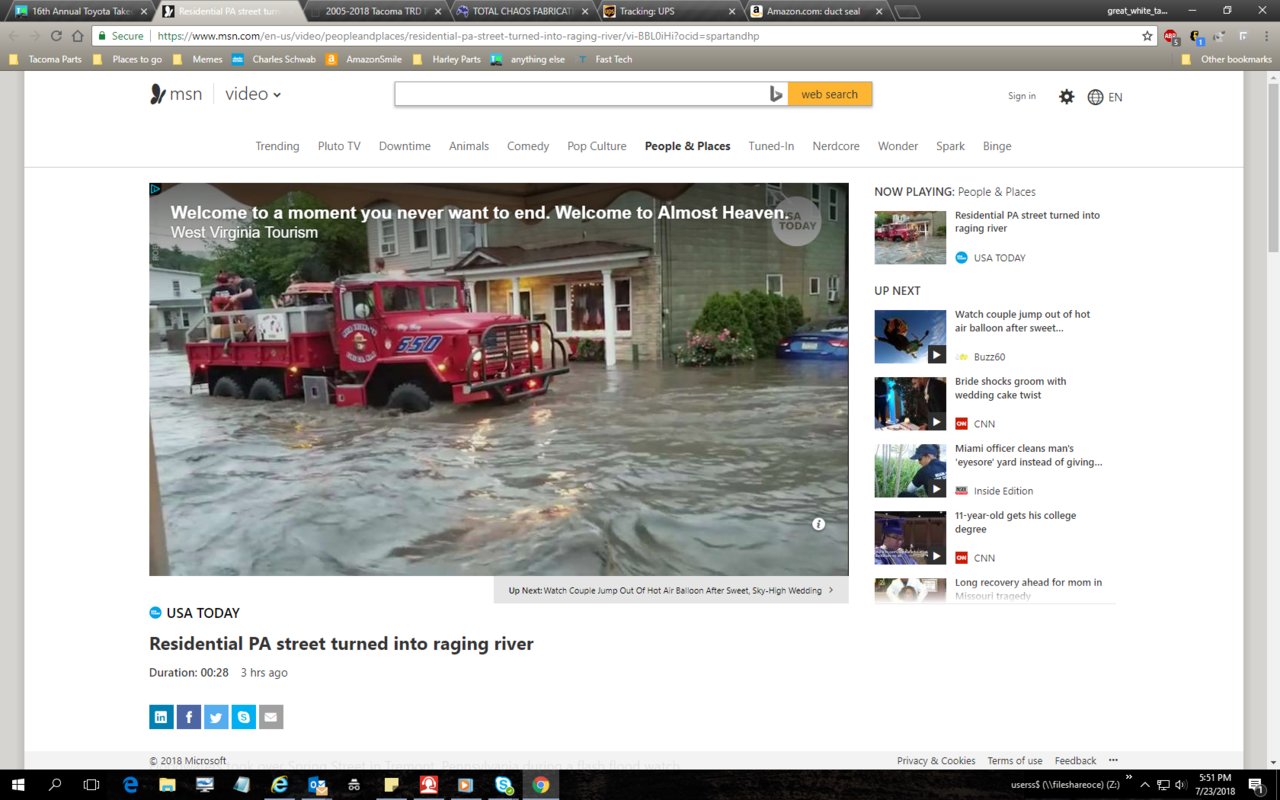Screen dimensions: 1280x800
Task: Open the language globe EN selector
Action: pos(1105,97)
